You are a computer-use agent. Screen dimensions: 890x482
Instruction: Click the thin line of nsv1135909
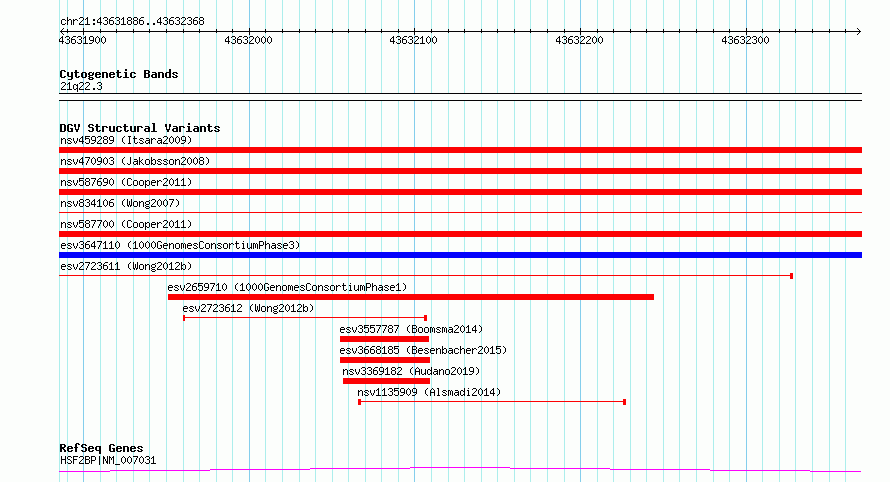492,402
